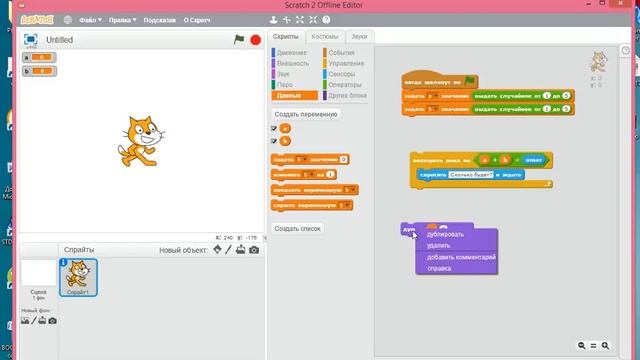The height and width of the screenshot is (360, 640).
Task: Choose a new backdrop from the library
Action: pos(25,321)
